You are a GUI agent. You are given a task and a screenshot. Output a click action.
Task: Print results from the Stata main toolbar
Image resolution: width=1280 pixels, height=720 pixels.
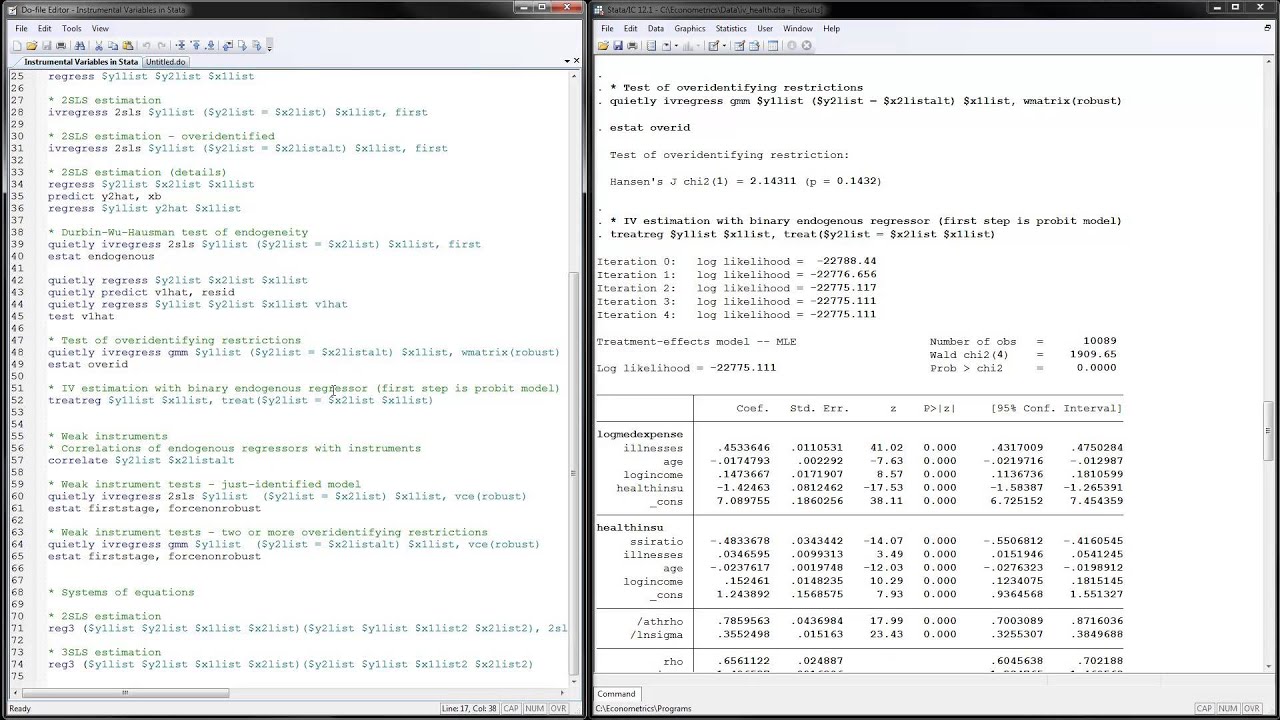pos(632,45)
